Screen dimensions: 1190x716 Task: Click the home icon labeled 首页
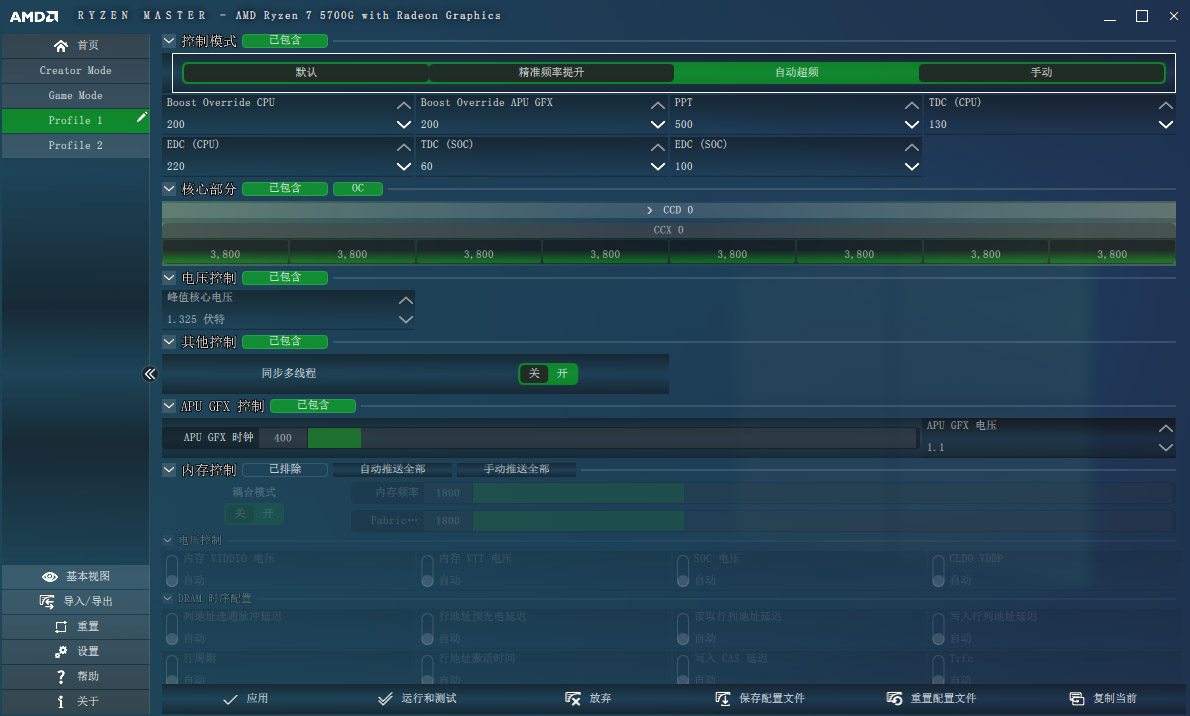click(61, 46)
